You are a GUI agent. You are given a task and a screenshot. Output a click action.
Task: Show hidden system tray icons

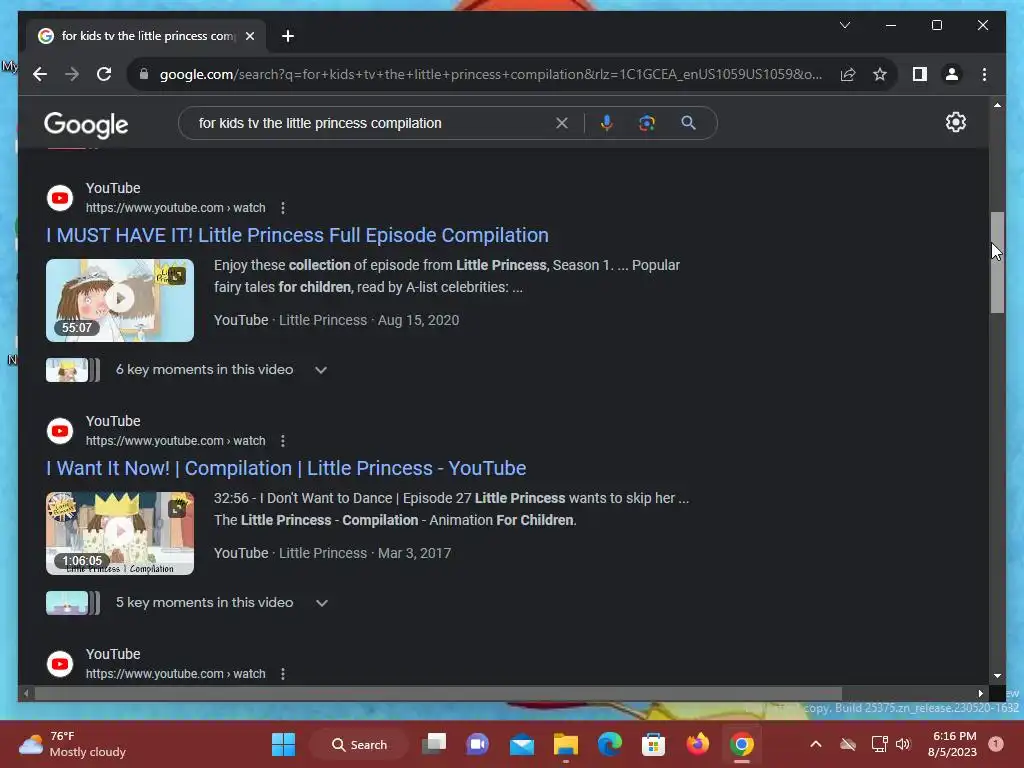tap(816, 744)
